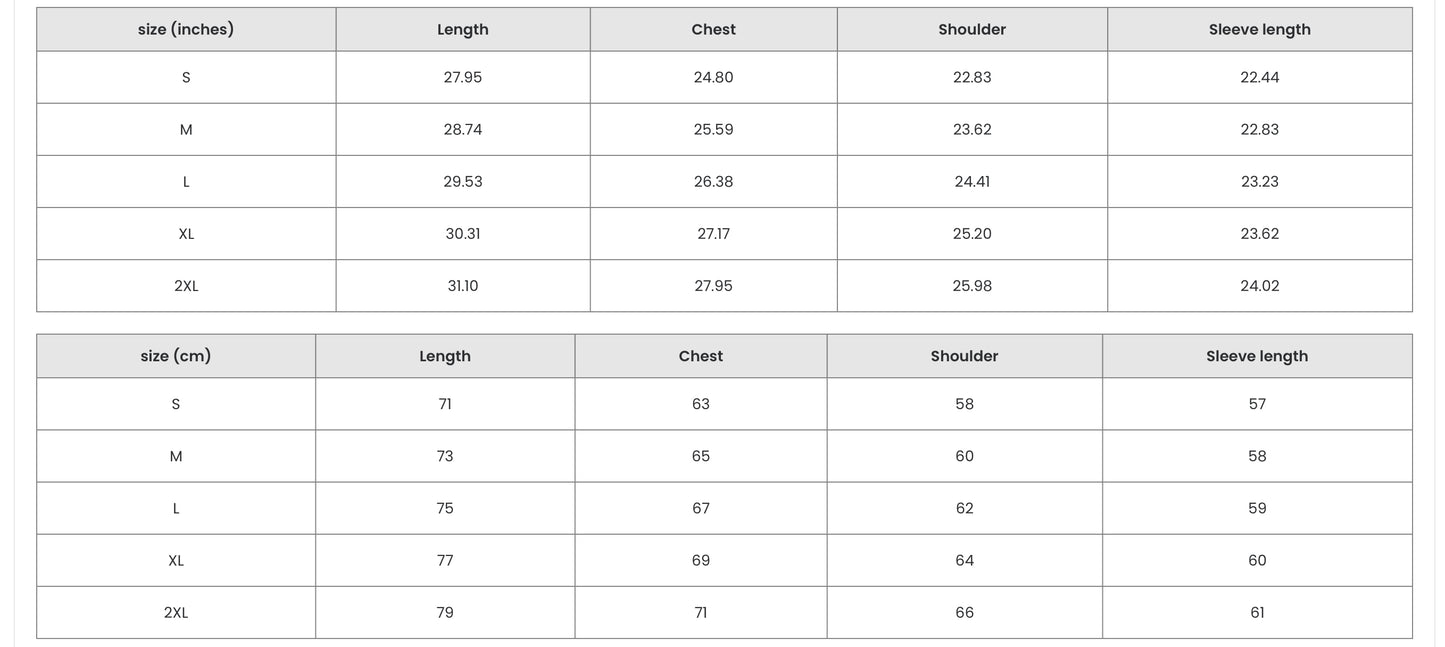The height and width of the screenshot is (647, 1445).
Task: Click the "size (cm)" header cell
Action: point(176,356)
